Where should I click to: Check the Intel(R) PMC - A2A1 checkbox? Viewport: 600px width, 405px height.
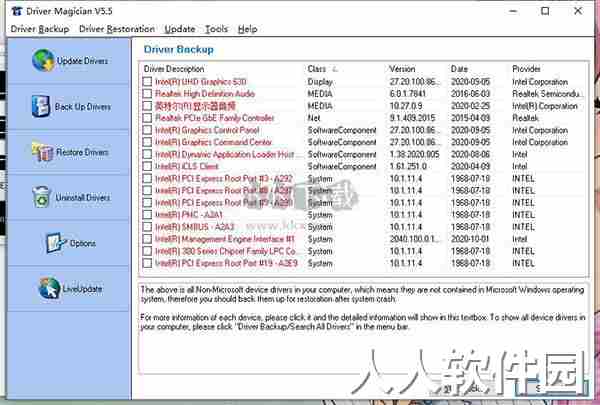pyautogui.click(x=147, y=215)
